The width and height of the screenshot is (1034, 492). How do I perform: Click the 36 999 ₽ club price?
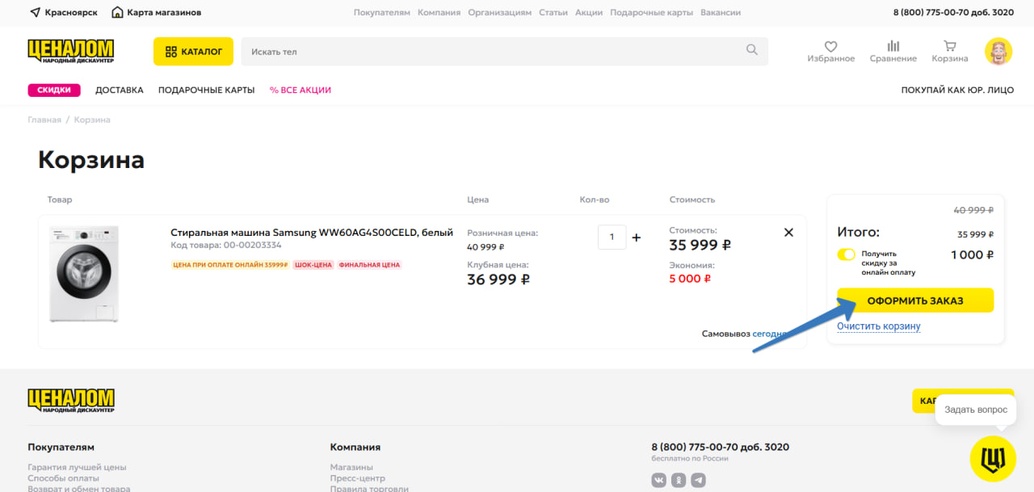[x=499, y=280]
